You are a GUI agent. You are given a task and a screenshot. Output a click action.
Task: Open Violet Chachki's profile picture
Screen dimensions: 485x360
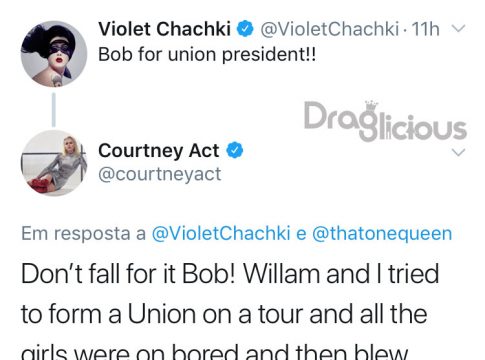pyautogui.click(x=54, y=54)
